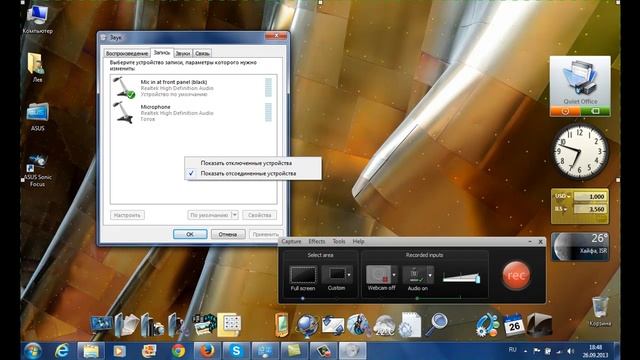Screen dimensions: 640x360
Task: Toggle the Audio on button
Action: (417, 278)
